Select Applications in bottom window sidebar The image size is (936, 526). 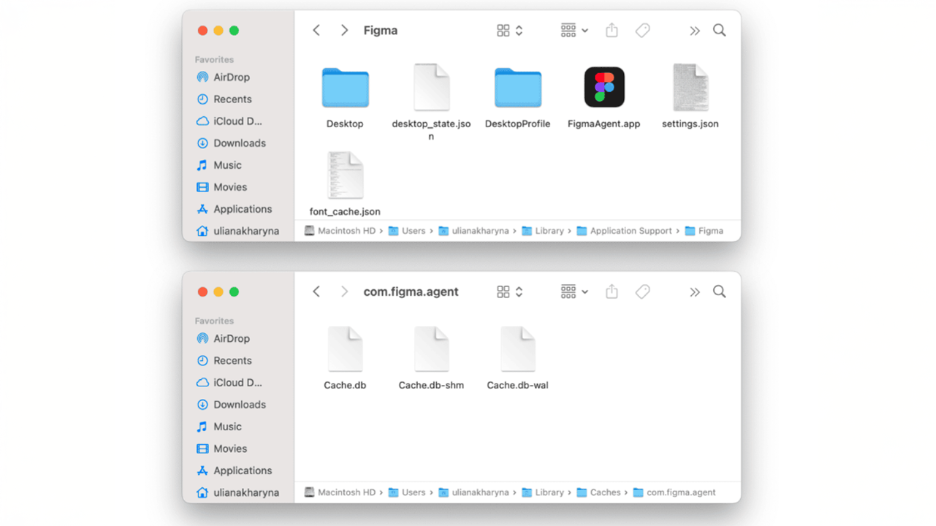(242, 470)
